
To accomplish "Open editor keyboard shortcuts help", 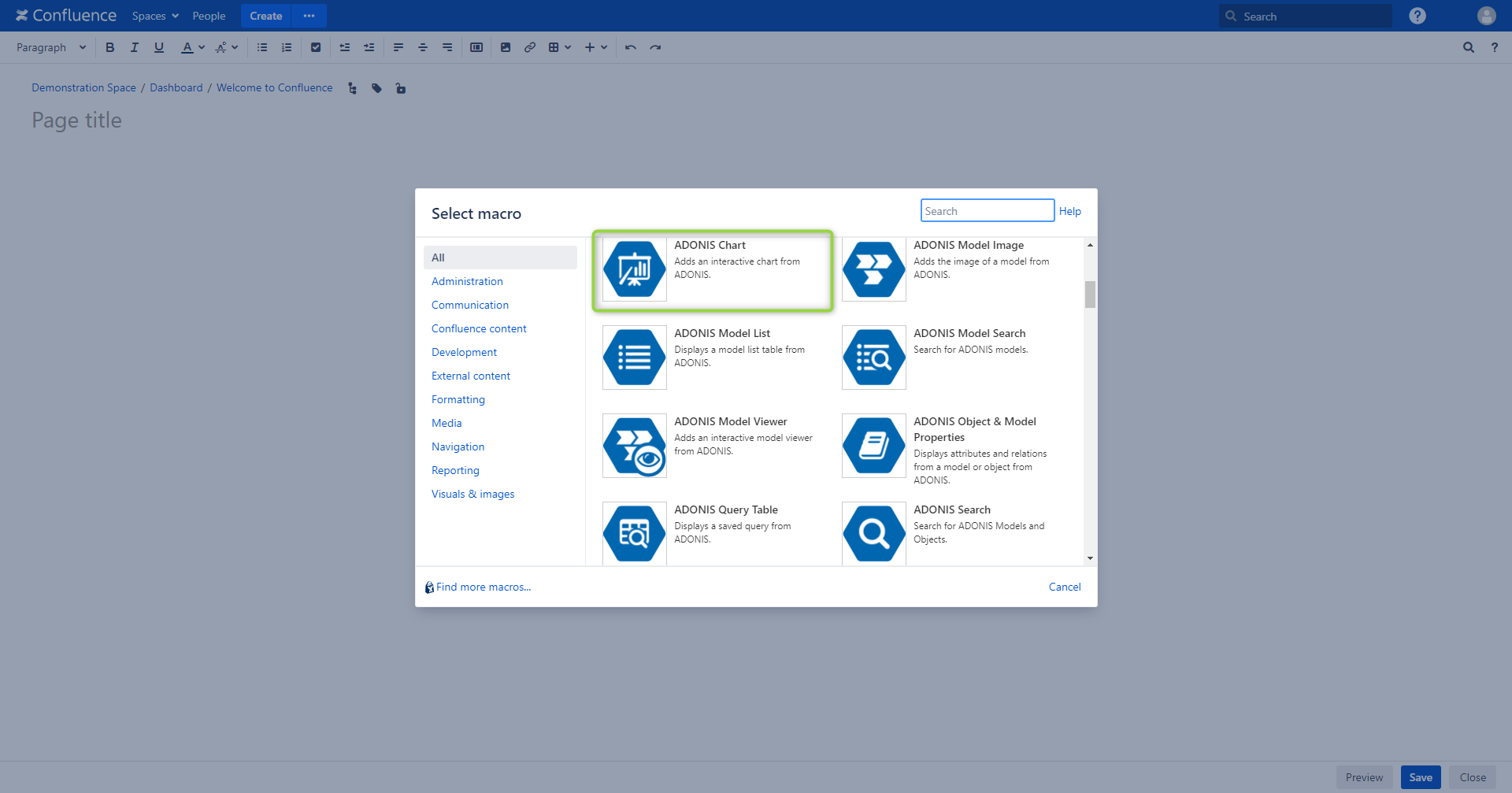I will pos(1495,47).
